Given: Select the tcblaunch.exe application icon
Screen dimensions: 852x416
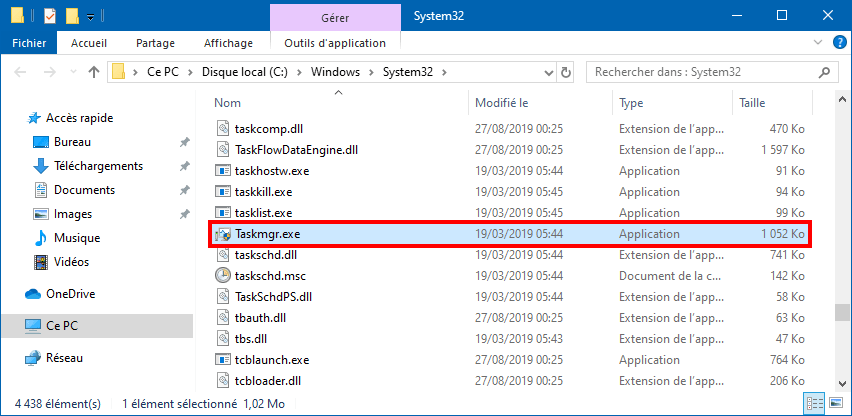Looking at the screenshot, I should [x=223, y=360].
